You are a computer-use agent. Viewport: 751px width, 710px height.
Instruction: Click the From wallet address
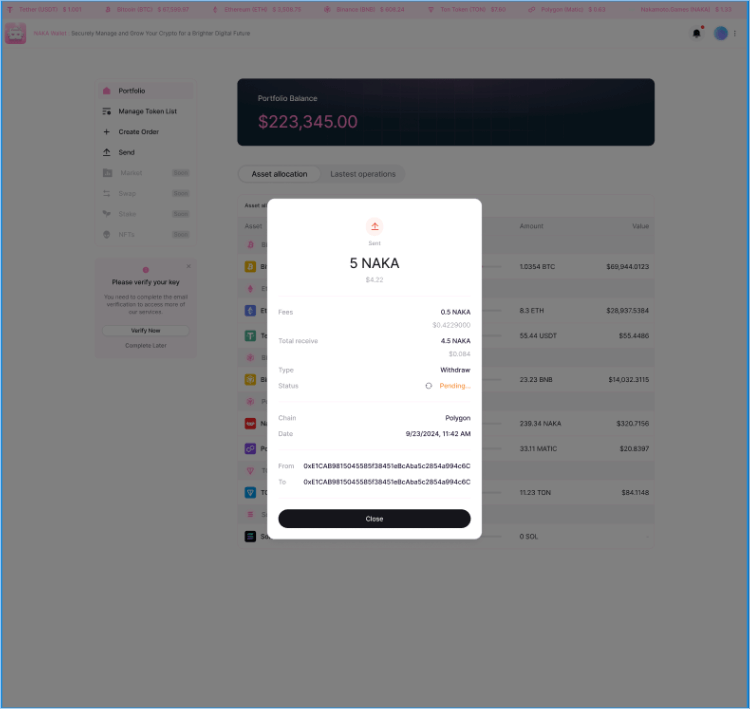click(387, 466)
